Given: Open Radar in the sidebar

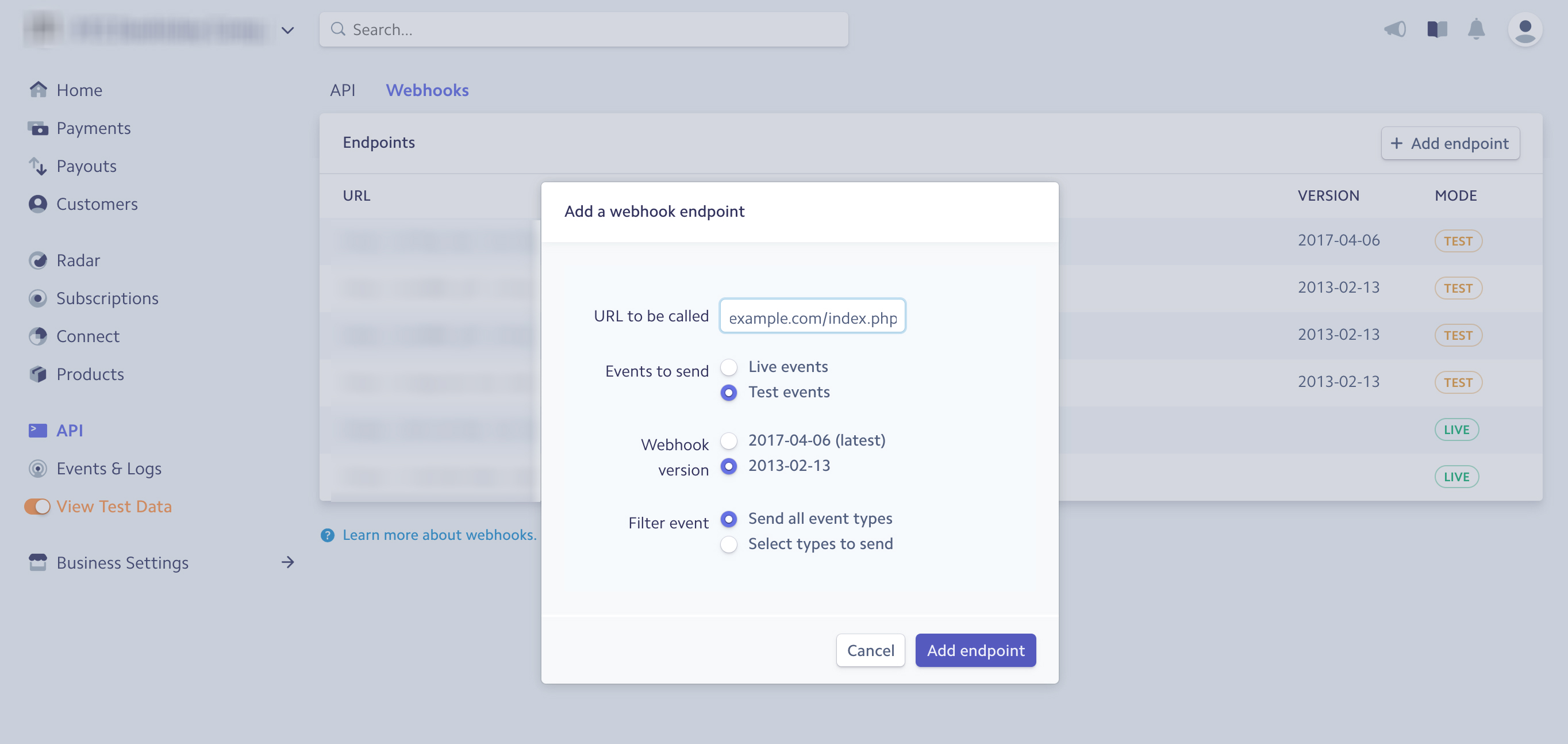Looking at the screenshot, I should [78, 260].
